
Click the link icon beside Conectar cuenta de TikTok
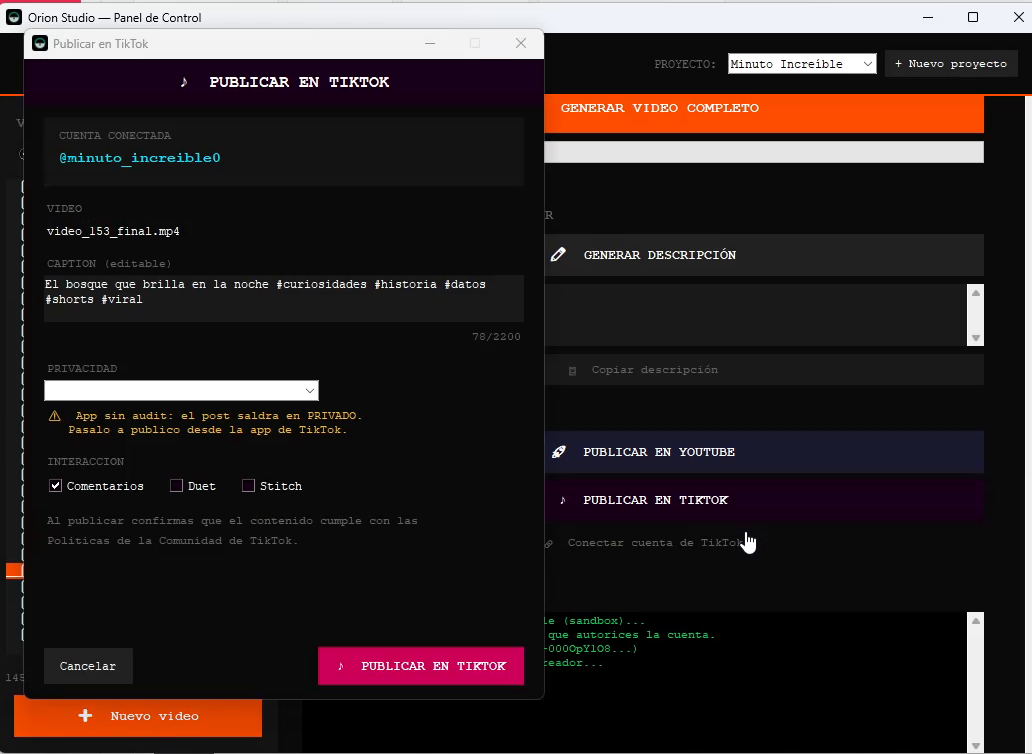[x=549, y=543]
